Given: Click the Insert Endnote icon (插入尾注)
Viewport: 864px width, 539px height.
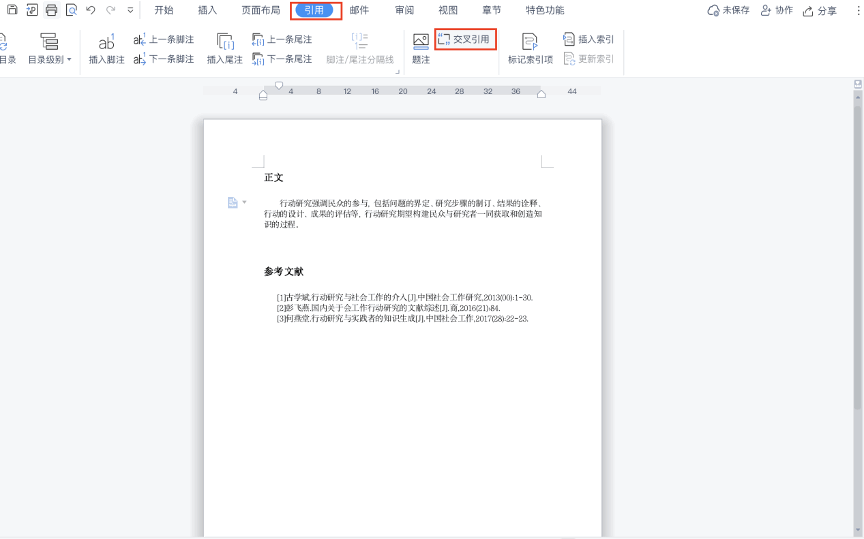Looking at the screenshot, I should point(224,47).
